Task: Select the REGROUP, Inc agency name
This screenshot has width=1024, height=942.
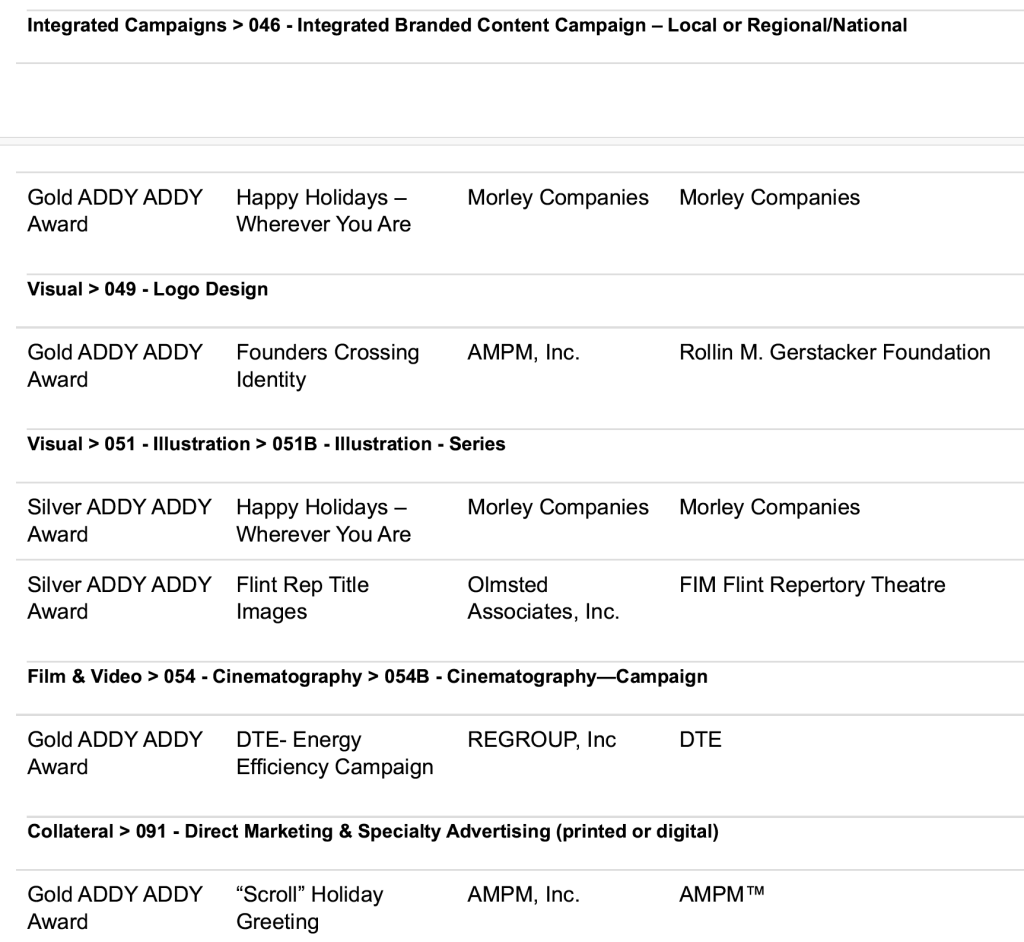Action: tap(541, 740)
